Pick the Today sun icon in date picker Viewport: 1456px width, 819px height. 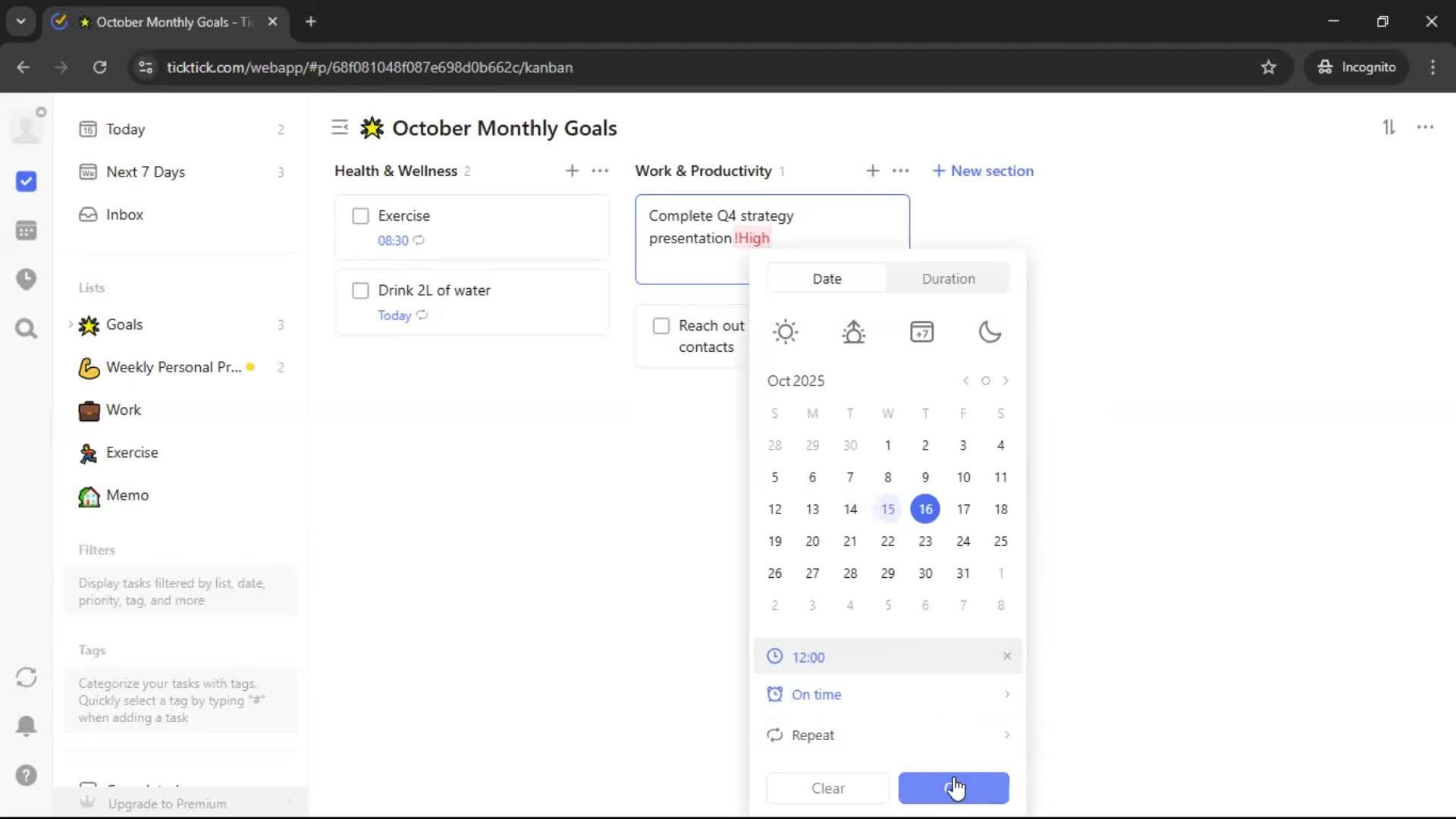[785, 332]
